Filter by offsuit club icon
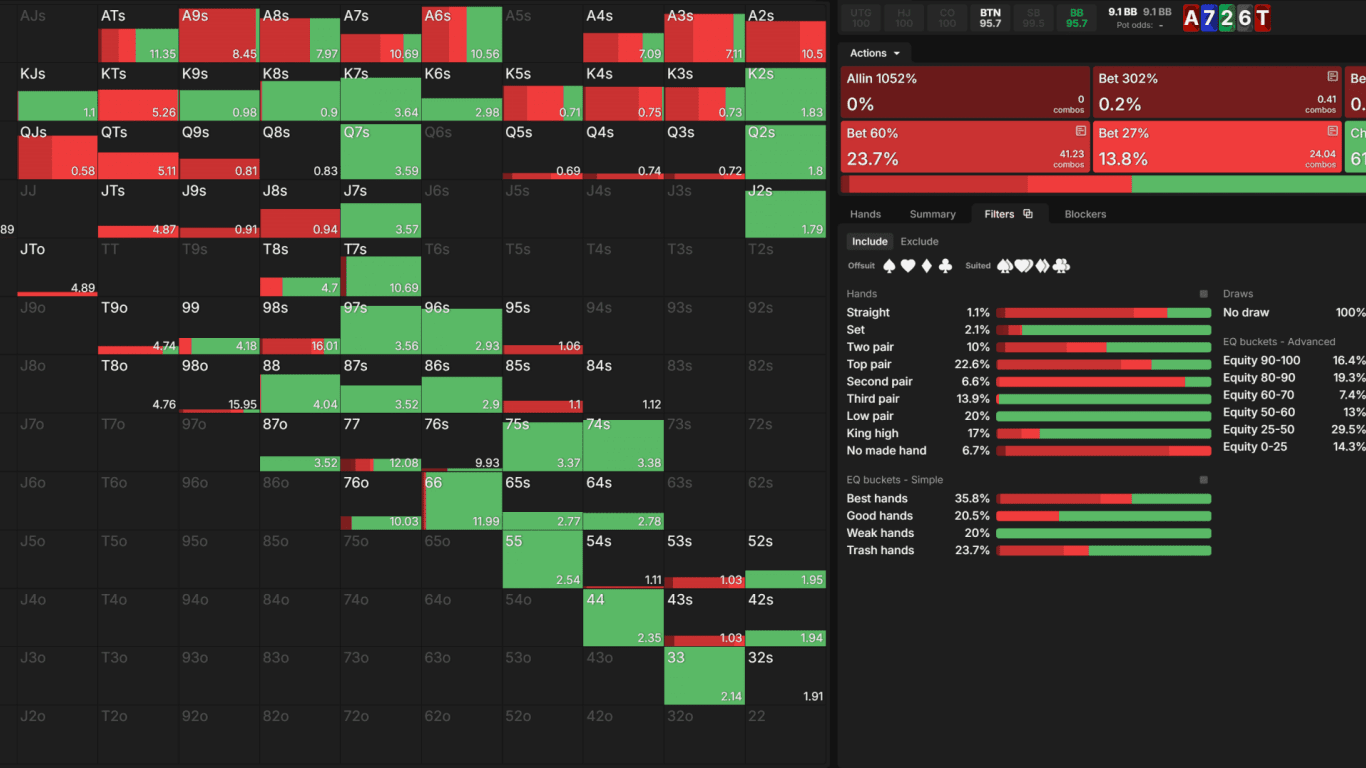The height and width of the screenshot is (768, 1366). (945, 266)
